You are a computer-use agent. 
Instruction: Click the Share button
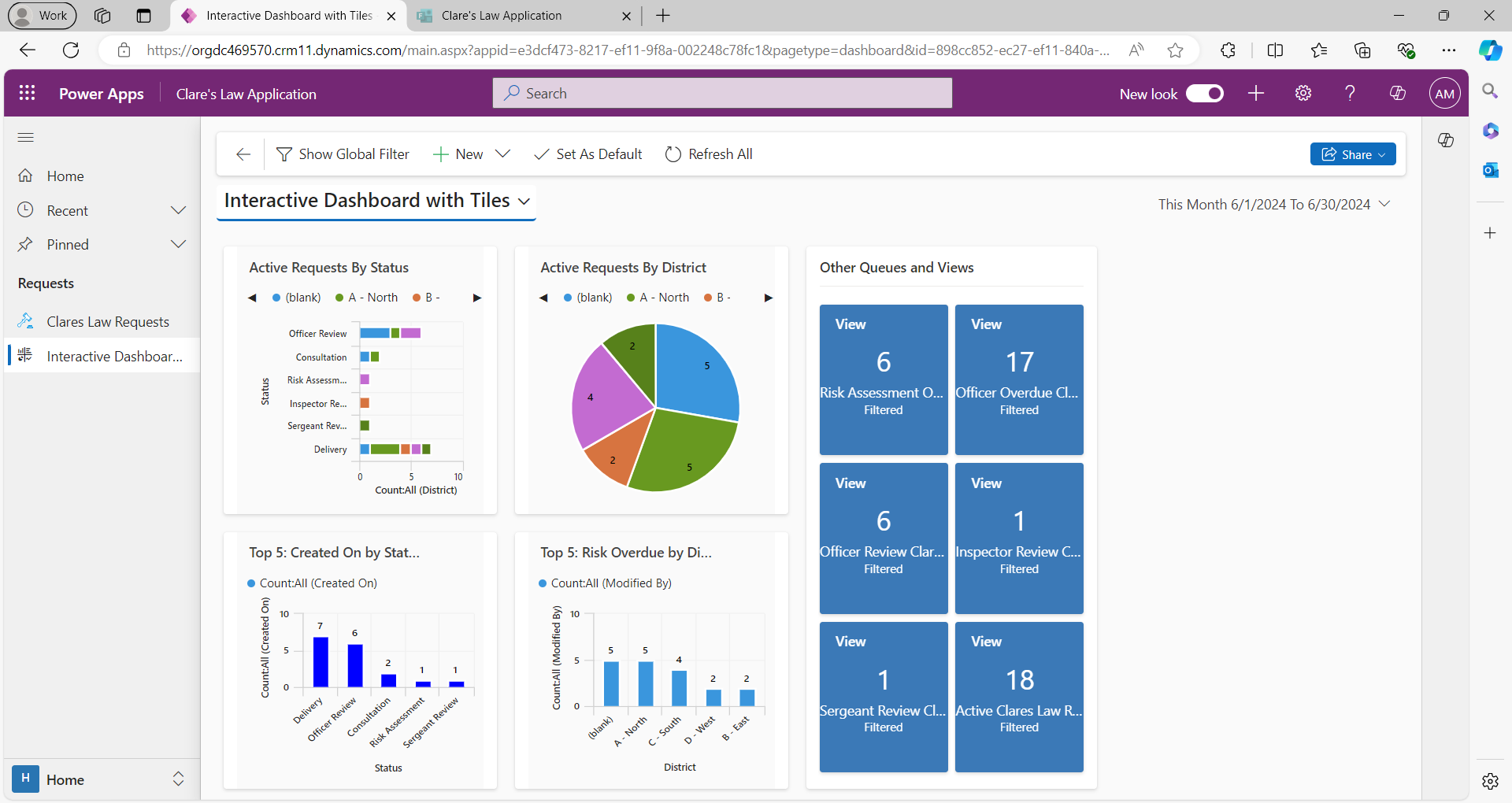tap(1352, 154)
